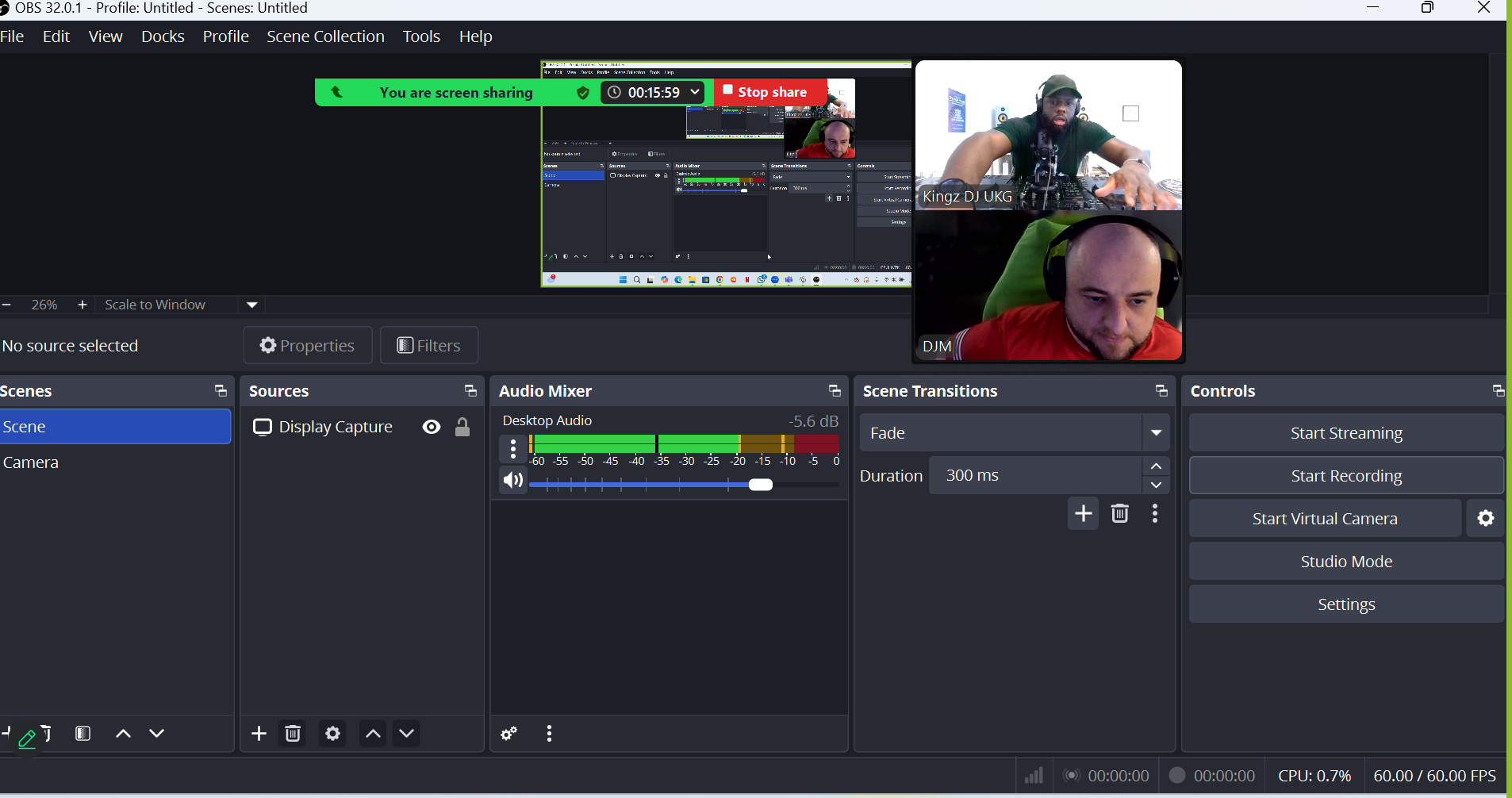1512x798 pixels.
Task: Open Desktop Audio options three-dot menu
Action: pos(513,450)
